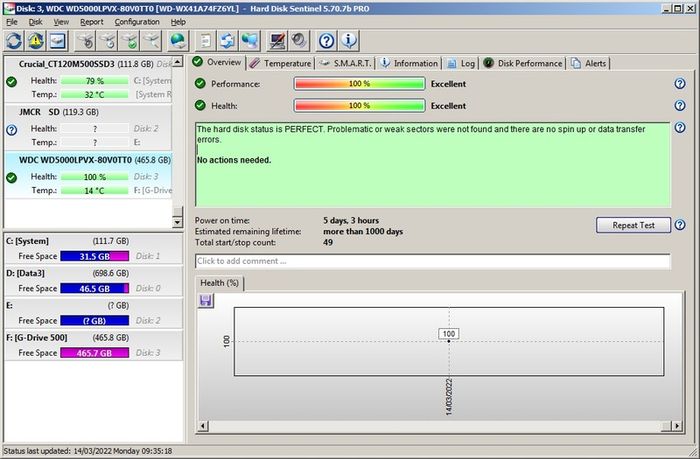Click the disk panel toolbar icon
The height and width of the screenshot is (459, 700).
pyautogui.click(x=58, y=41)
